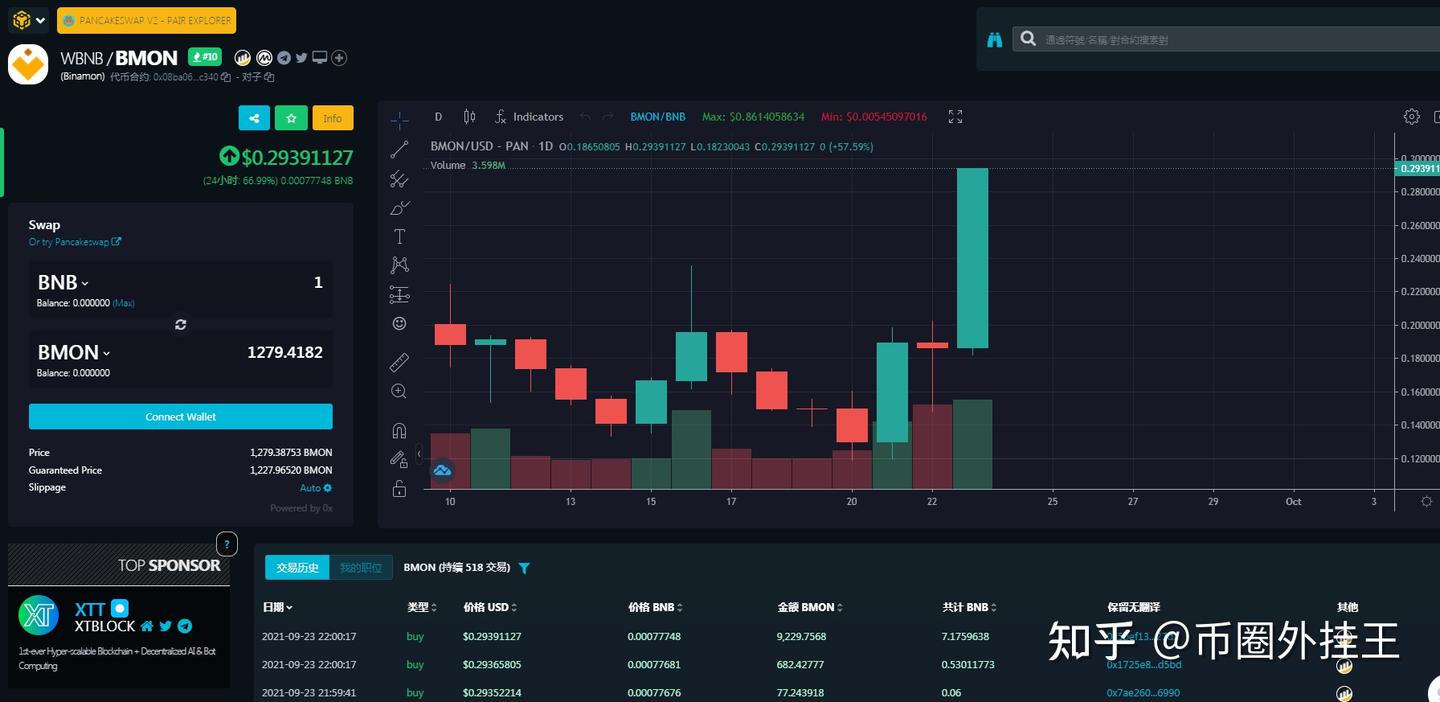
Task: Click the chart undo arrow
Action: [x=586, y=117]
